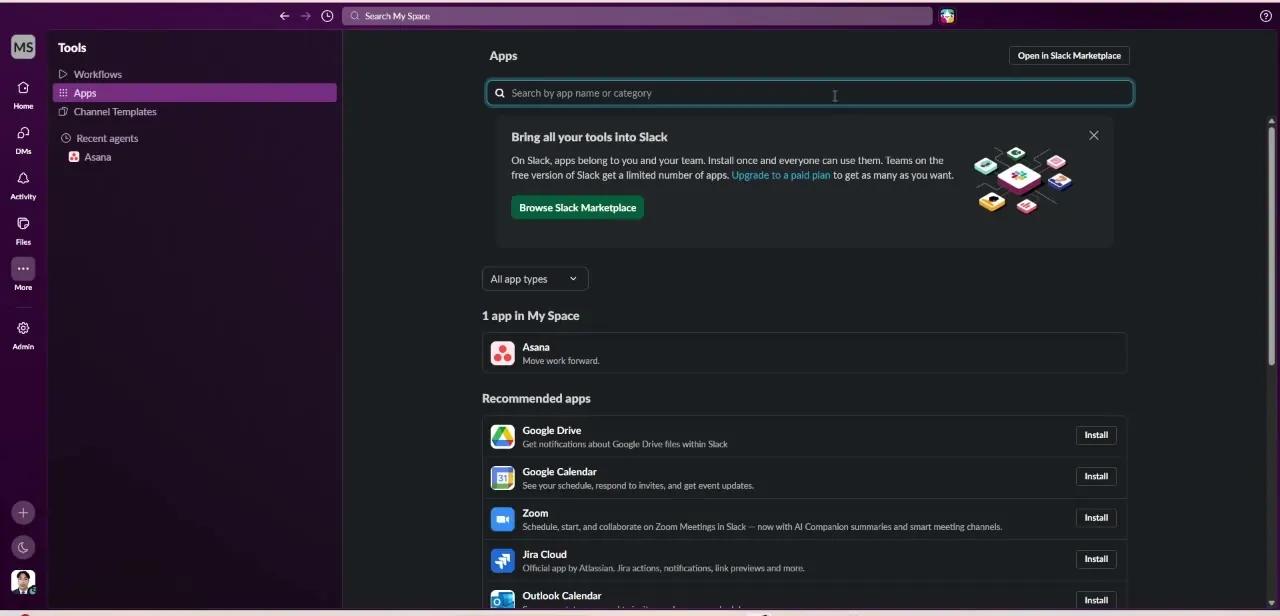Viewport: 1280px width, 616px height.
Task: Open the help question mark icon
Action: click(x=1266, y=16)
